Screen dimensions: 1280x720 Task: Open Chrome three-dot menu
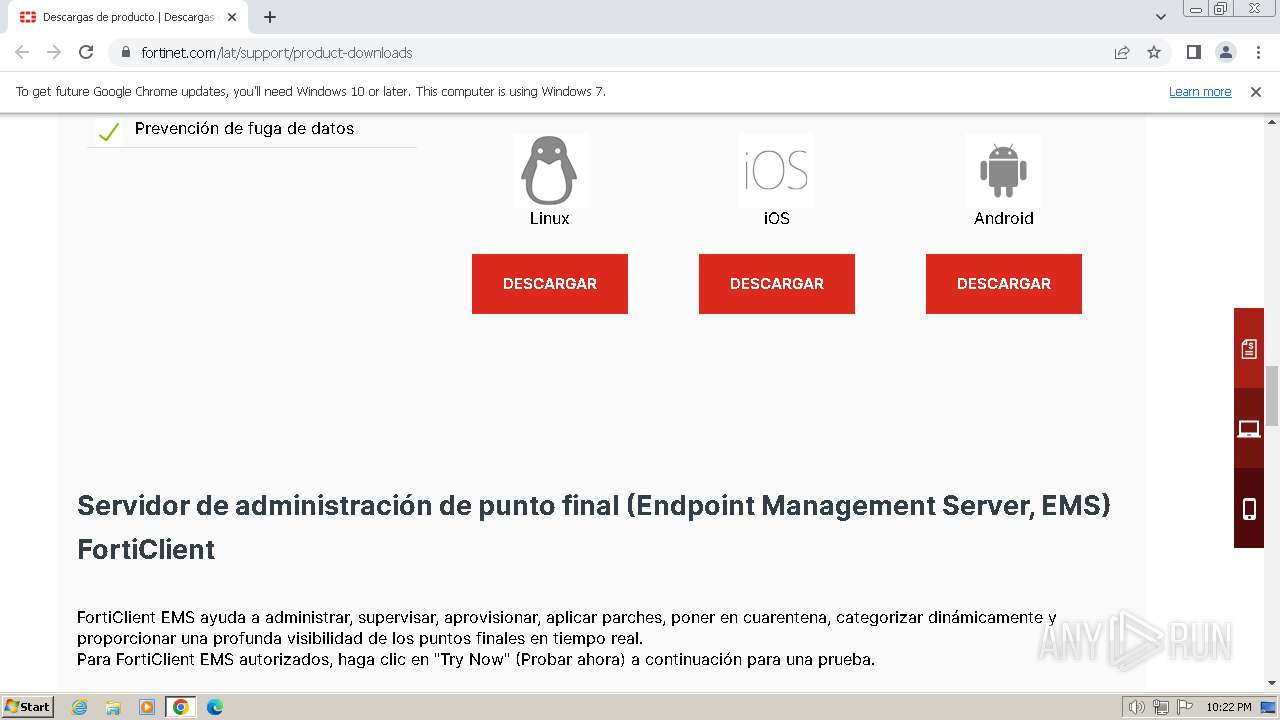1258,52
